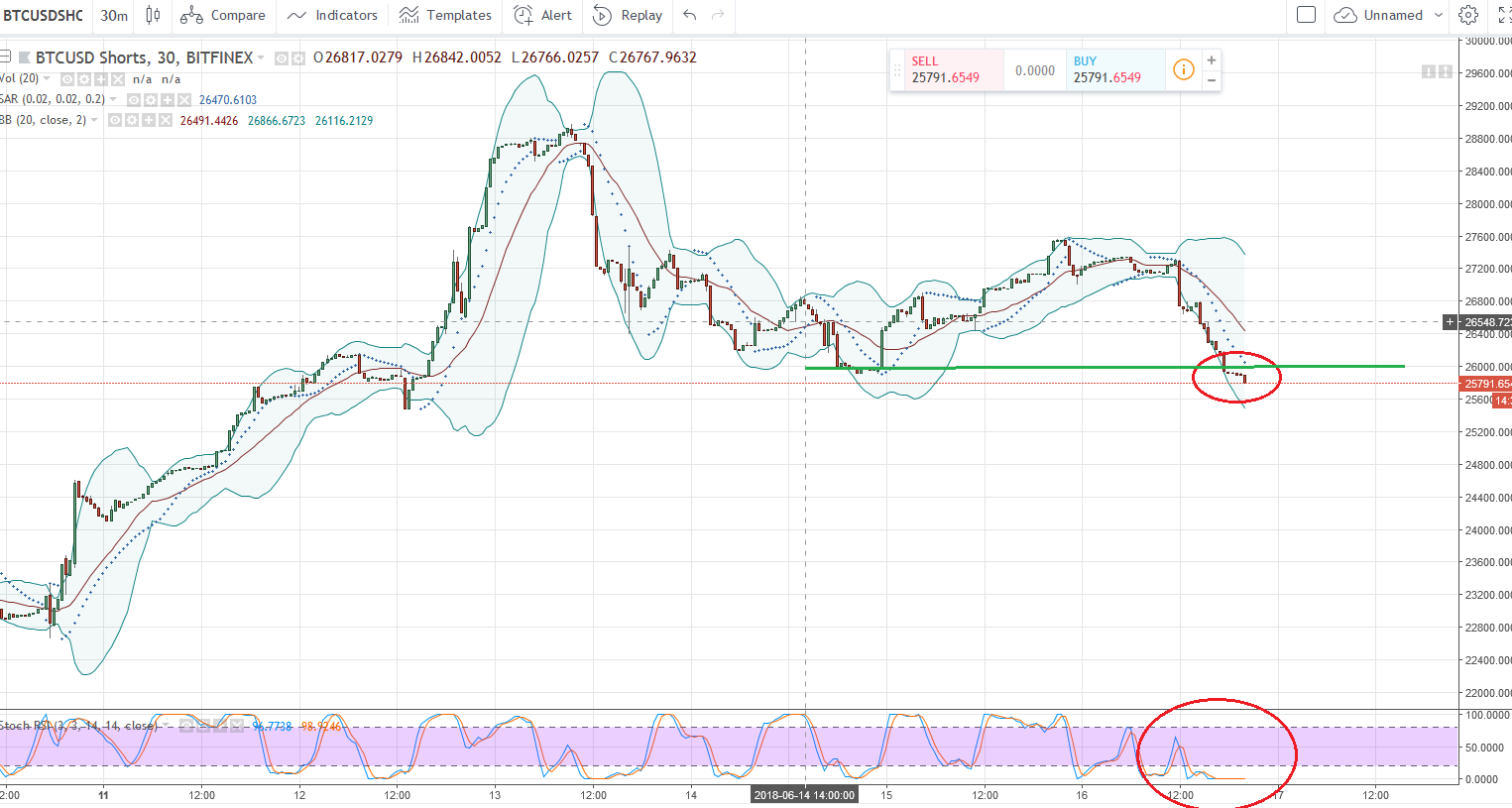Enter fullscreen mode
This screenshot has height=808, width=1512.
[1503, 15]
